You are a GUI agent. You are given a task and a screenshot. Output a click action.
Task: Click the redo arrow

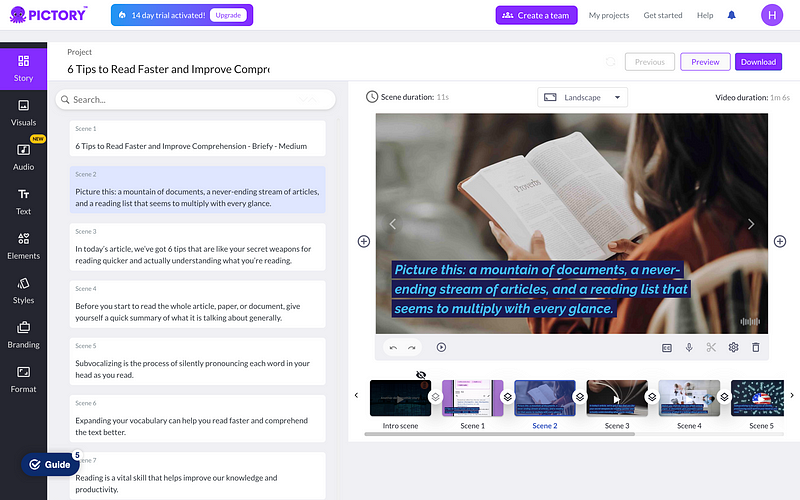[412, 347]
